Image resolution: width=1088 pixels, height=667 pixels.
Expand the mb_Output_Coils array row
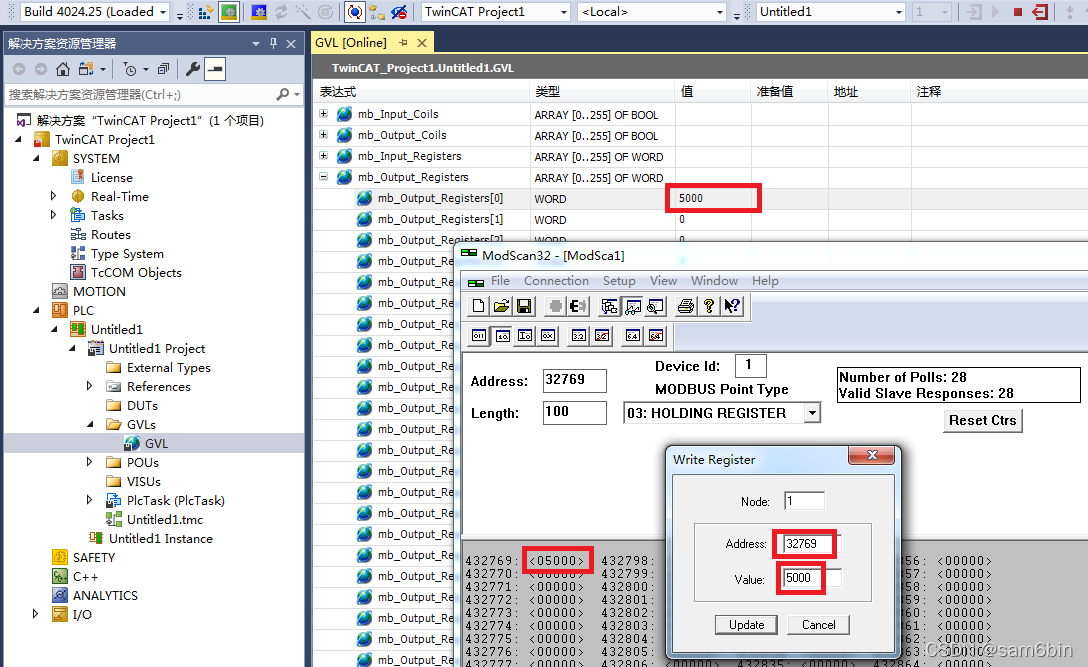click(x=323, y=135)
